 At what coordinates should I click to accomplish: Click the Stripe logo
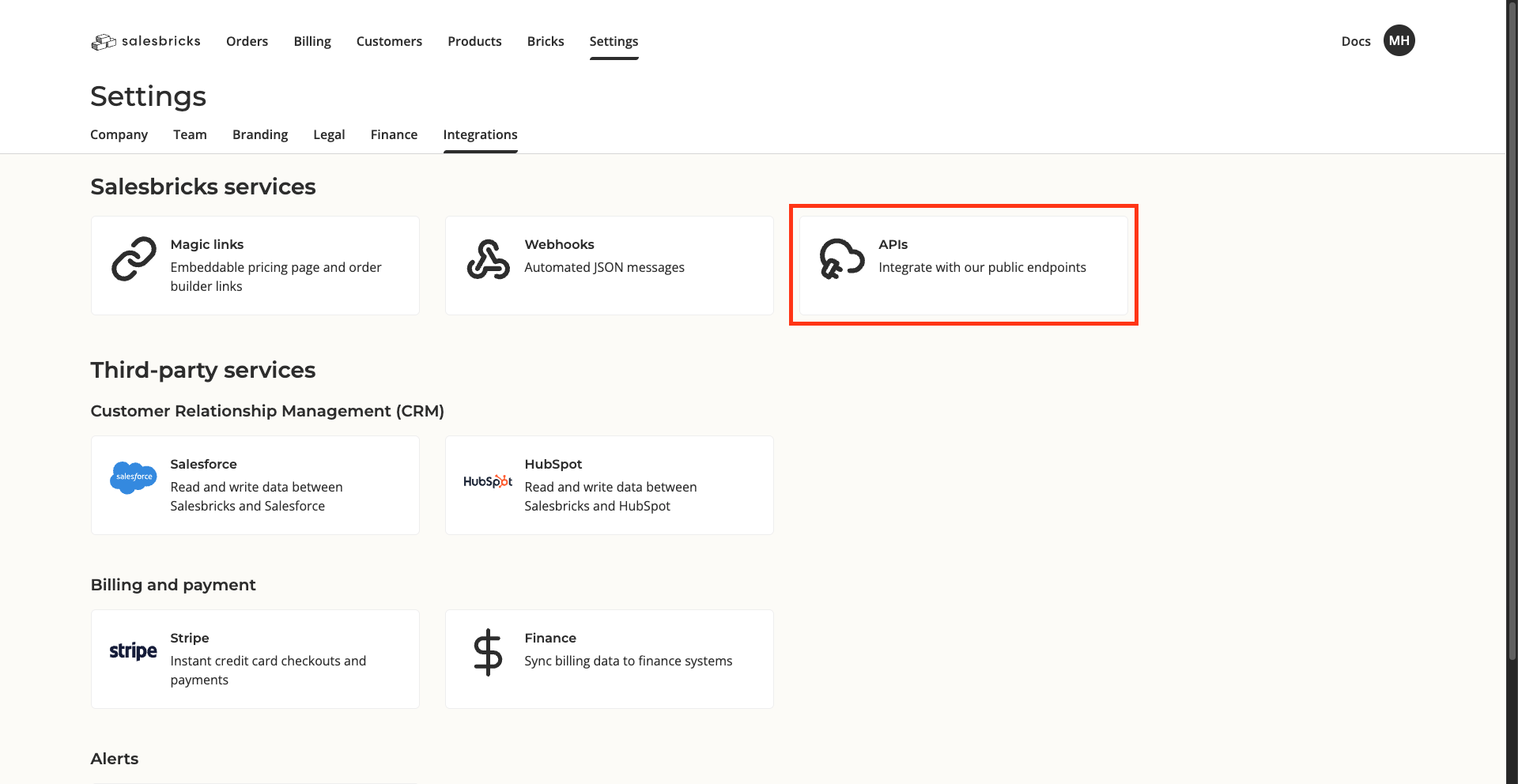[133, 651]
